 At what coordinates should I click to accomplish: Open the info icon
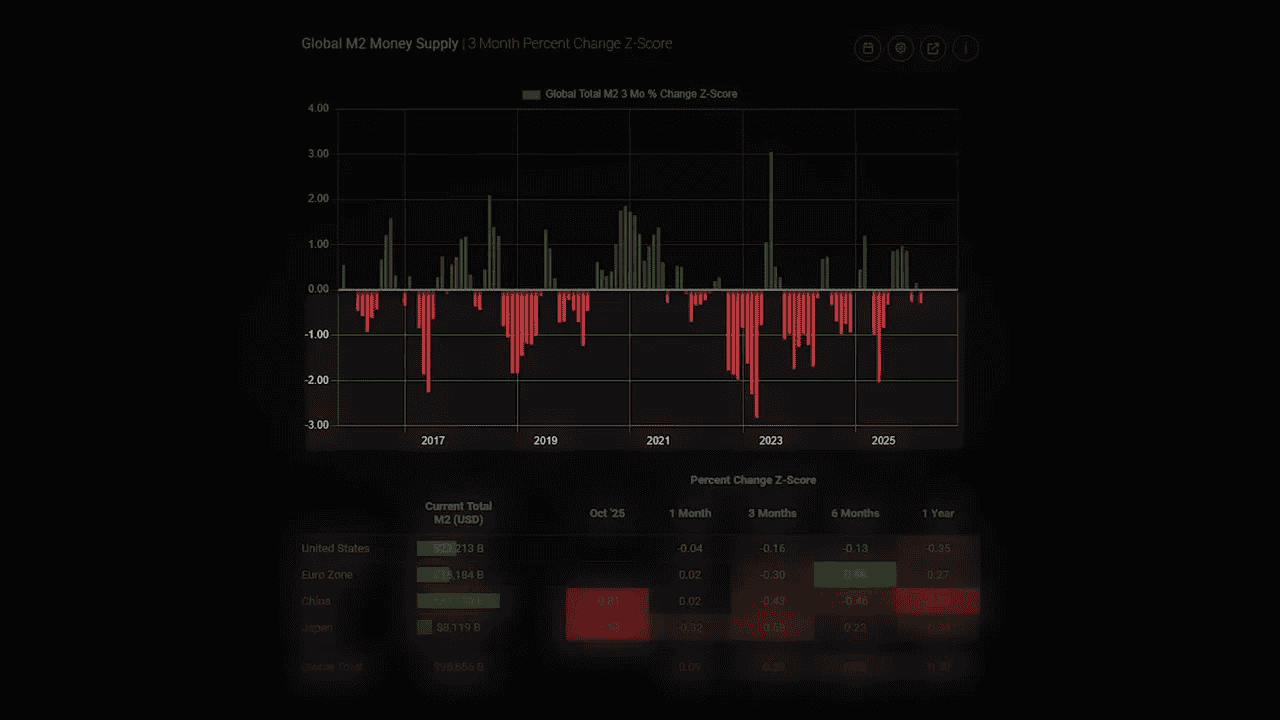(965, 48)
